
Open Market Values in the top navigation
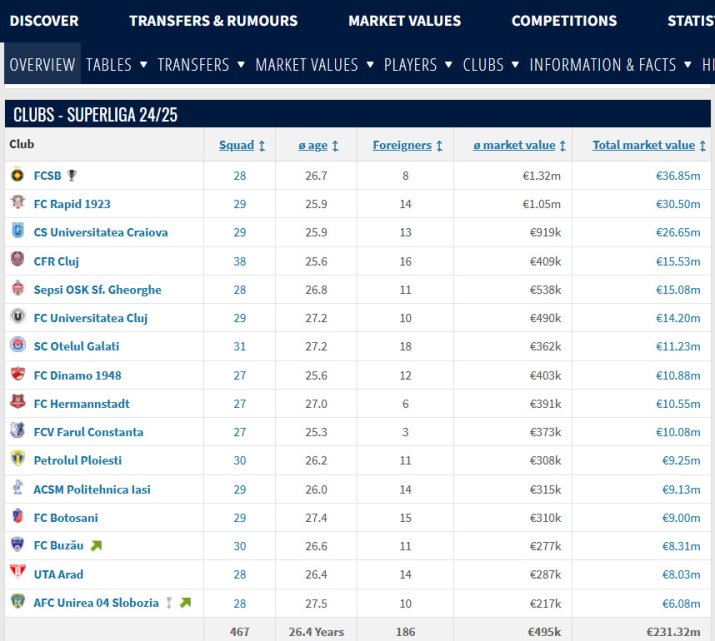[x=404, y=21]
